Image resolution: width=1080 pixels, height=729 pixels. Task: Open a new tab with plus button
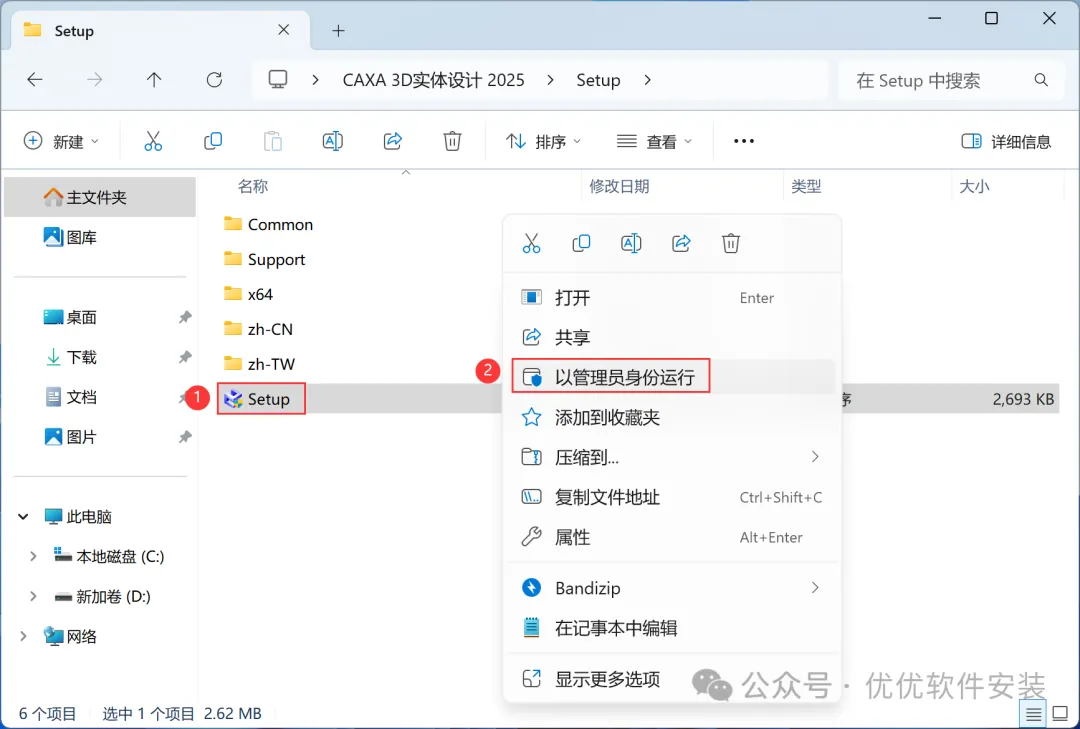click(x=338, y=30)
